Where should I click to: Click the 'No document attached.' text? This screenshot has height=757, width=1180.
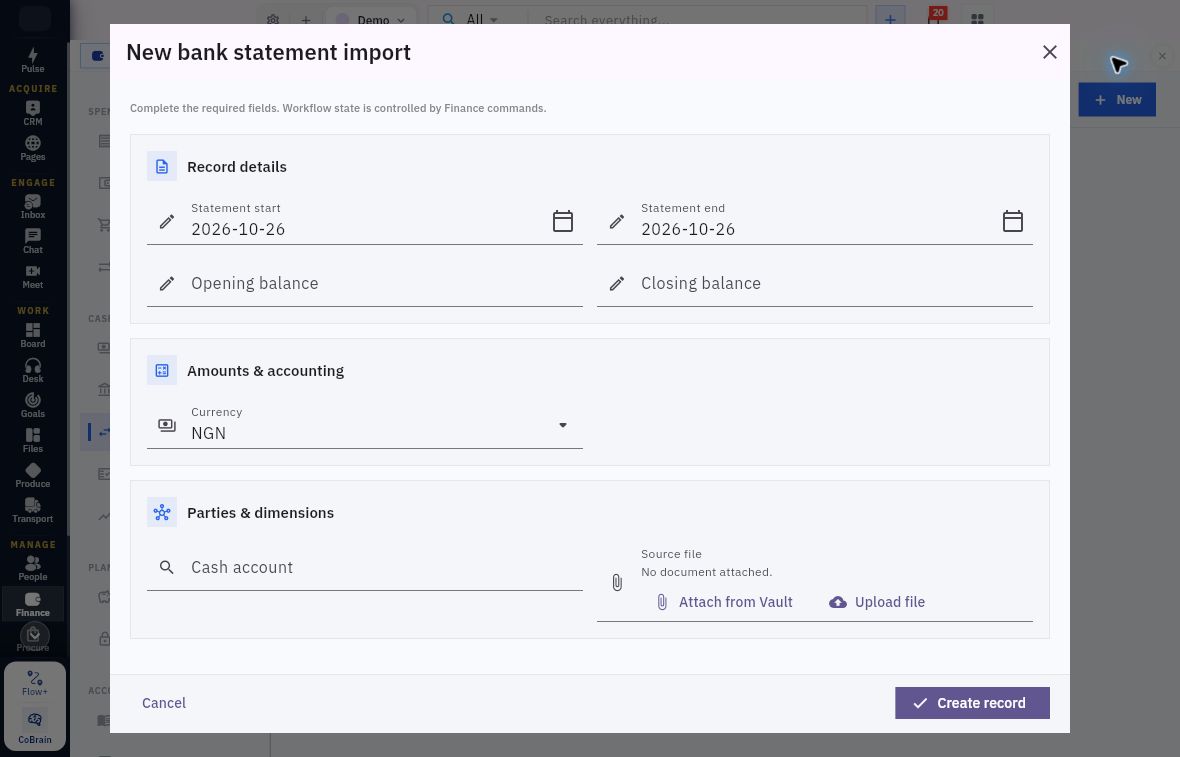[x=707, y=572]
